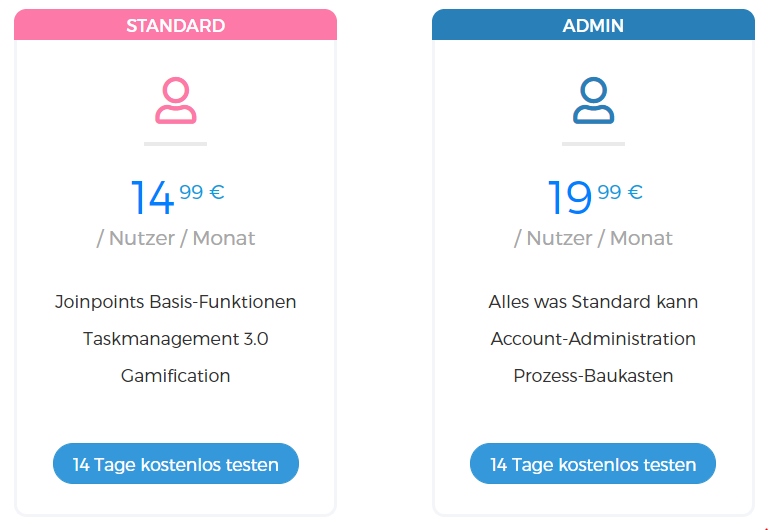
Task: Click the Prozess-Baukasten feature text
Action: 593,376
